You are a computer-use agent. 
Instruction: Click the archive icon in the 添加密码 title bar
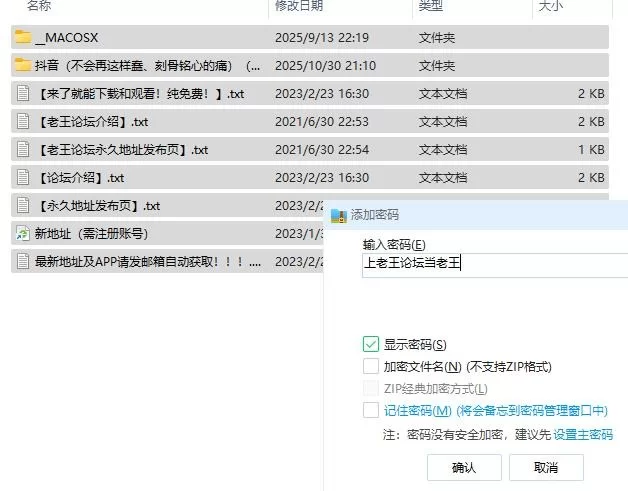[x=339, y=215]
